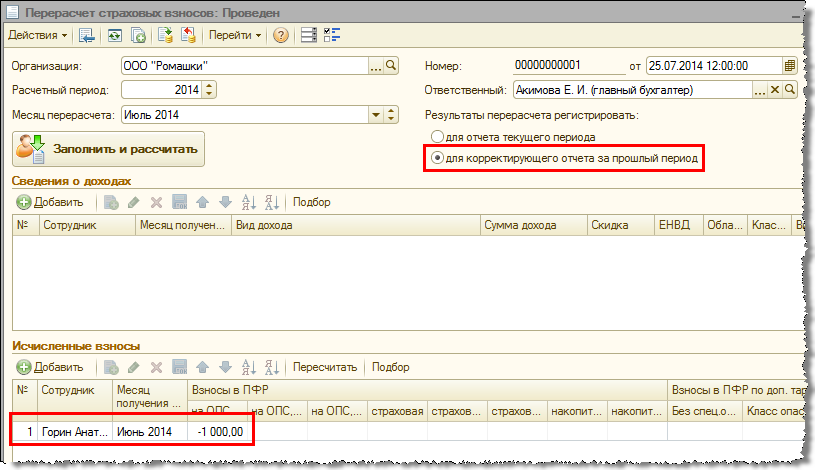Image resolution: width=815 pixels, height=470 pixels.
Task: Click the move down arrow in Сведения о доходах
Action: pos(225,202)
